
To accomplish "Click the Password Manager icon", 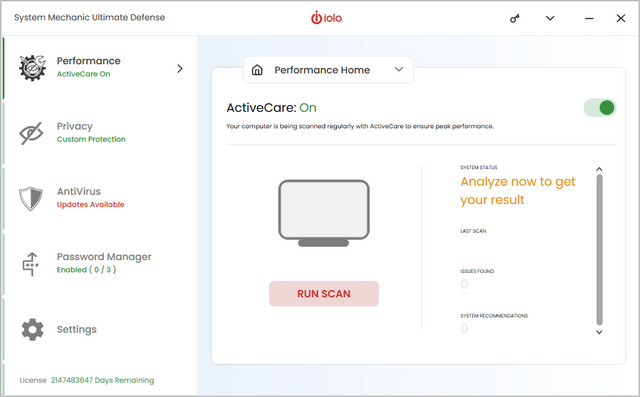I will tap(31, 264).
